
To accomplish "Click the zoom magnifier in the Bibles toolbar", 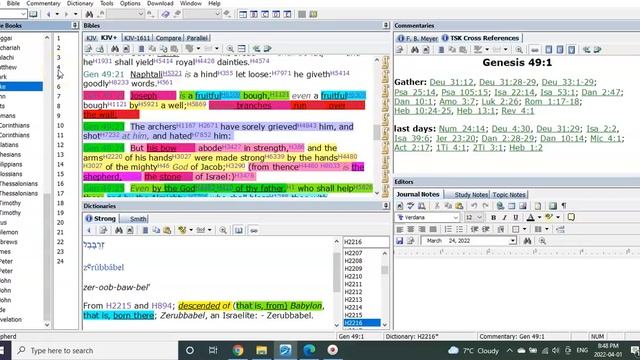I will coord(230,49).
